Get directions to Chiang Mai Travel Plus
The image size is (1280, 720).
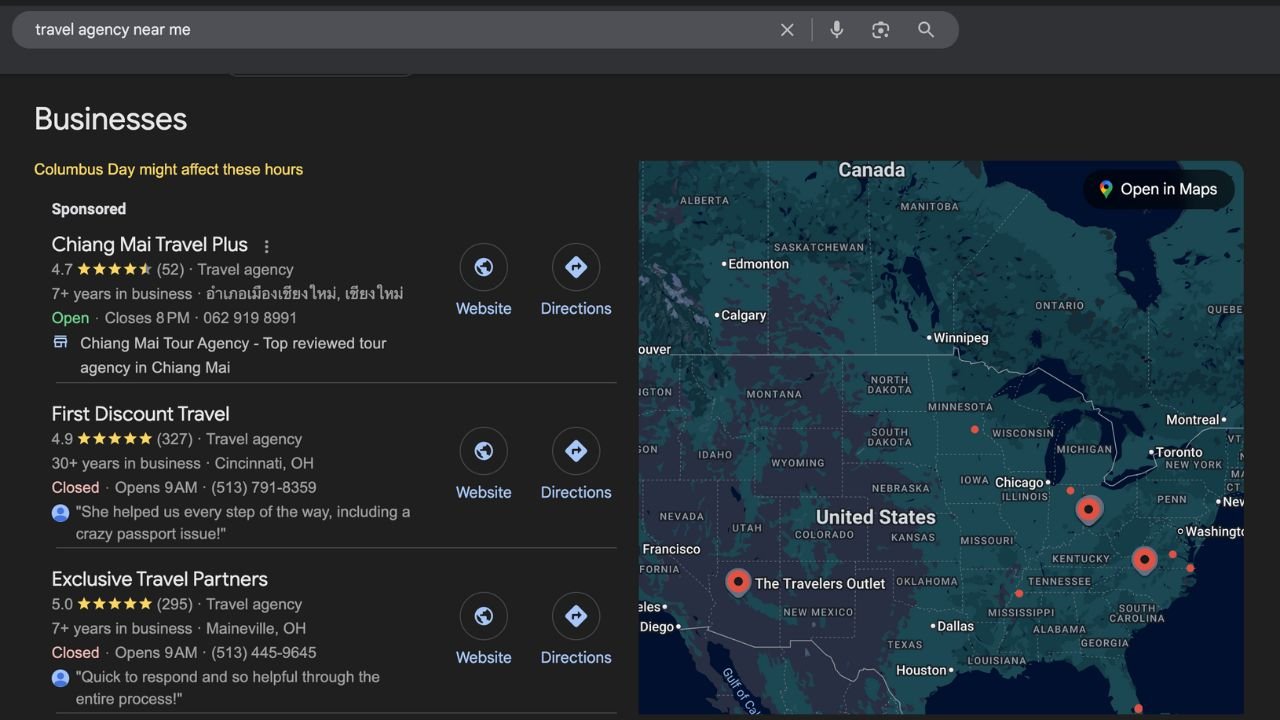[576, 268]
